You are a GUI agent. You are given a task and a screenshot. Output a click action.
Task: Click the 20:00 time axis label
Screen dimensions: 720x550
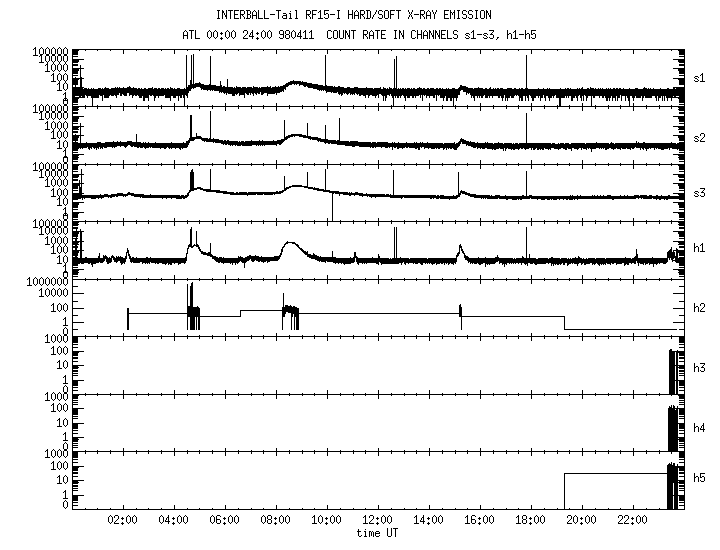click(581, 520)
